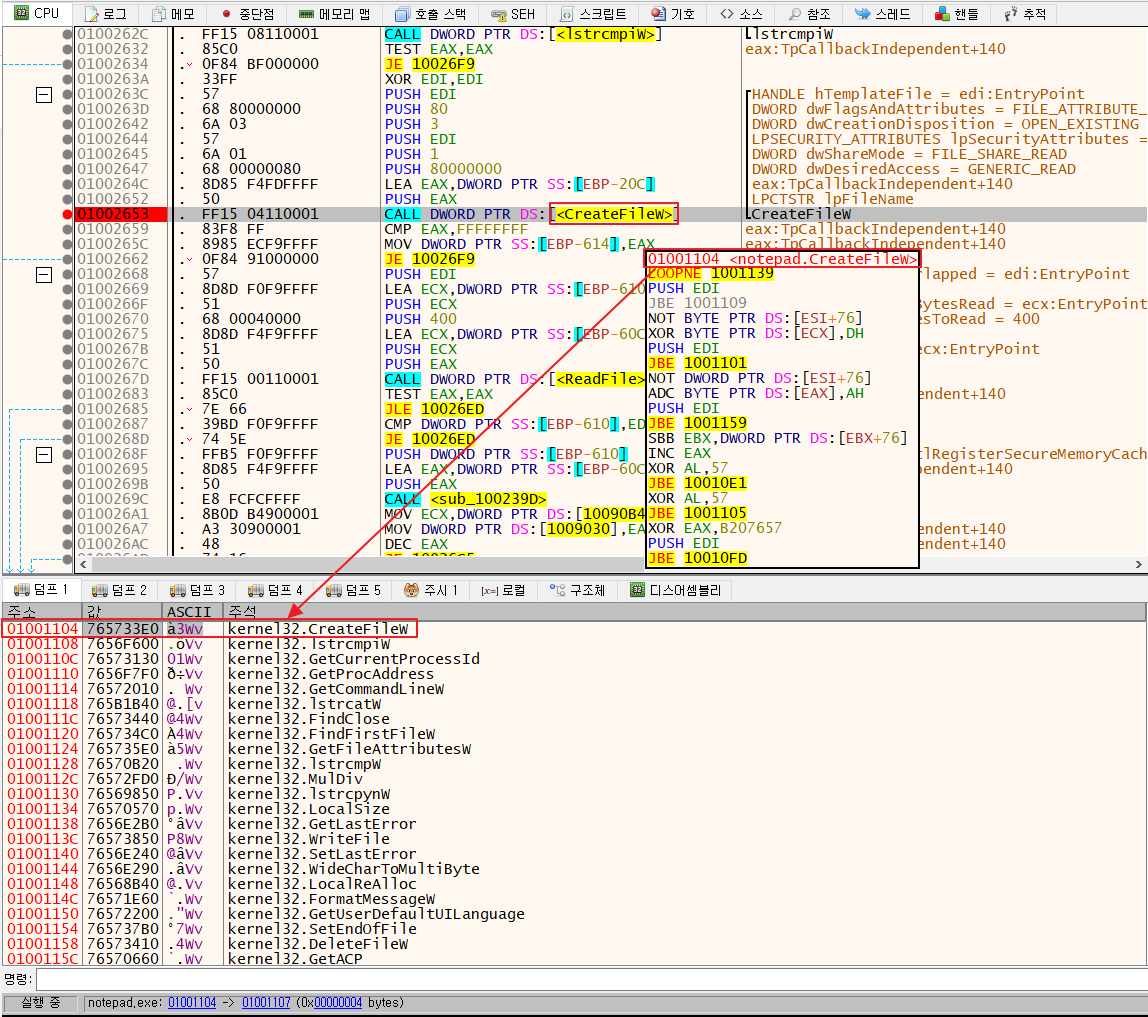
Task: Select the CALL <sub_100239D> instruction
Action: click(x=466, y=499)
